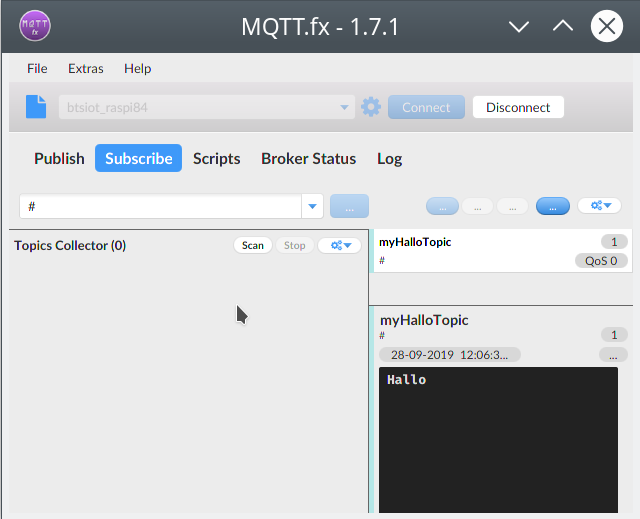Toggle the dark blue highlighted pill button
The image size is (640, 519).
click(553, 206)
